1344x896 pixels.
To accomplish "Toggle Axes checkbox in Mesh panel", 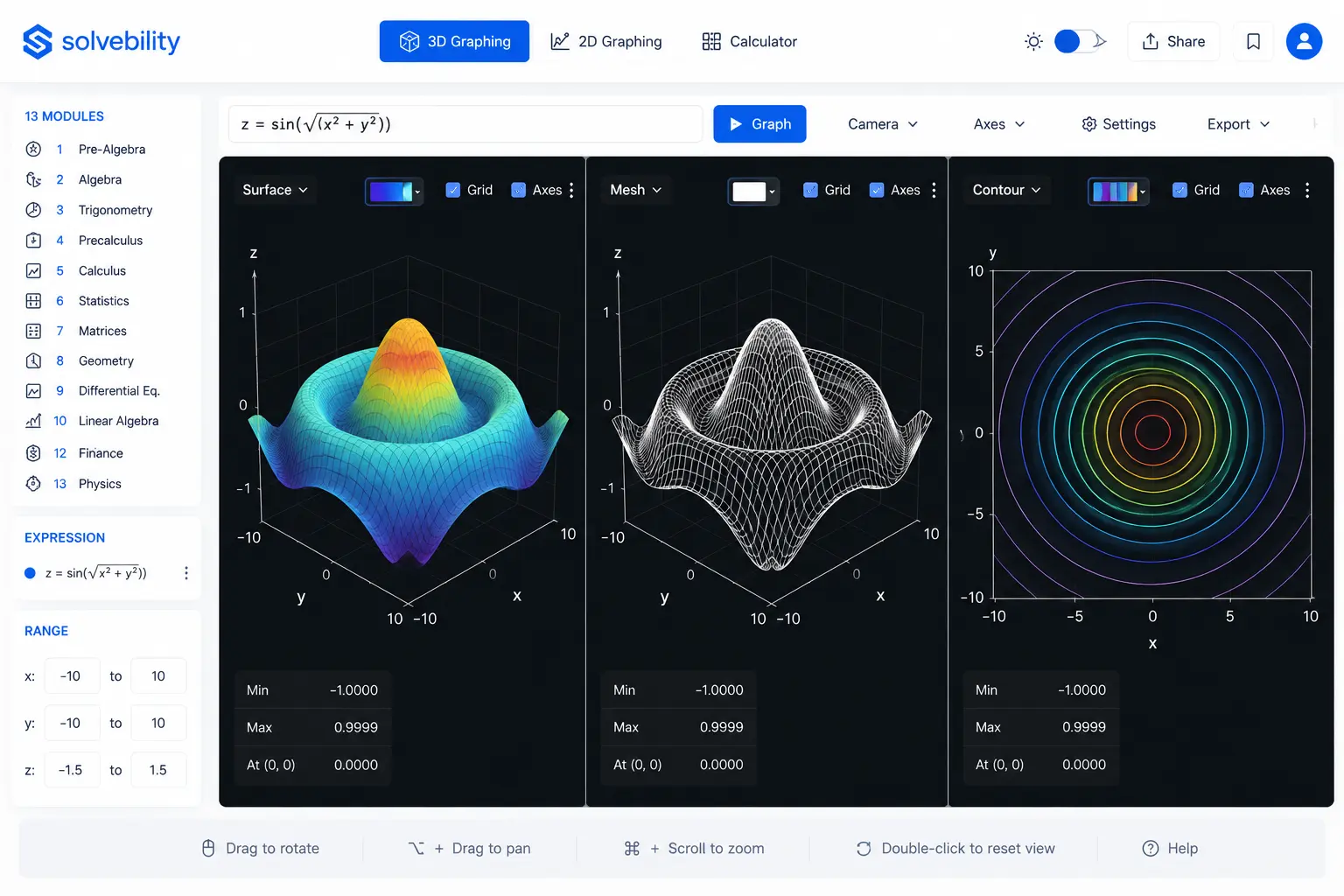I will coord(877,190).
